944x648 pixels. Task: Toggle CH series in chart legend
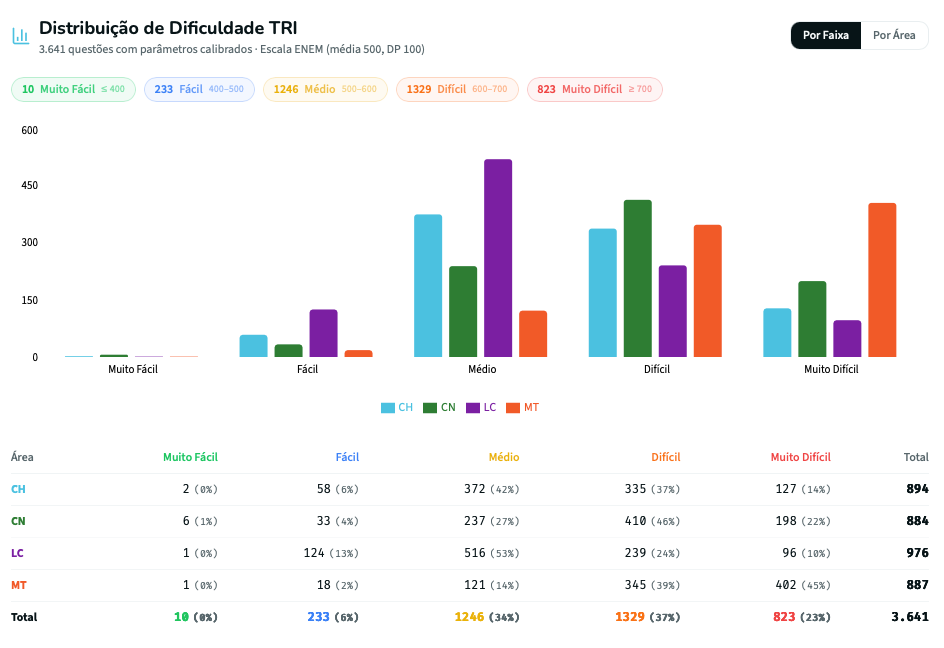point(397,408)
